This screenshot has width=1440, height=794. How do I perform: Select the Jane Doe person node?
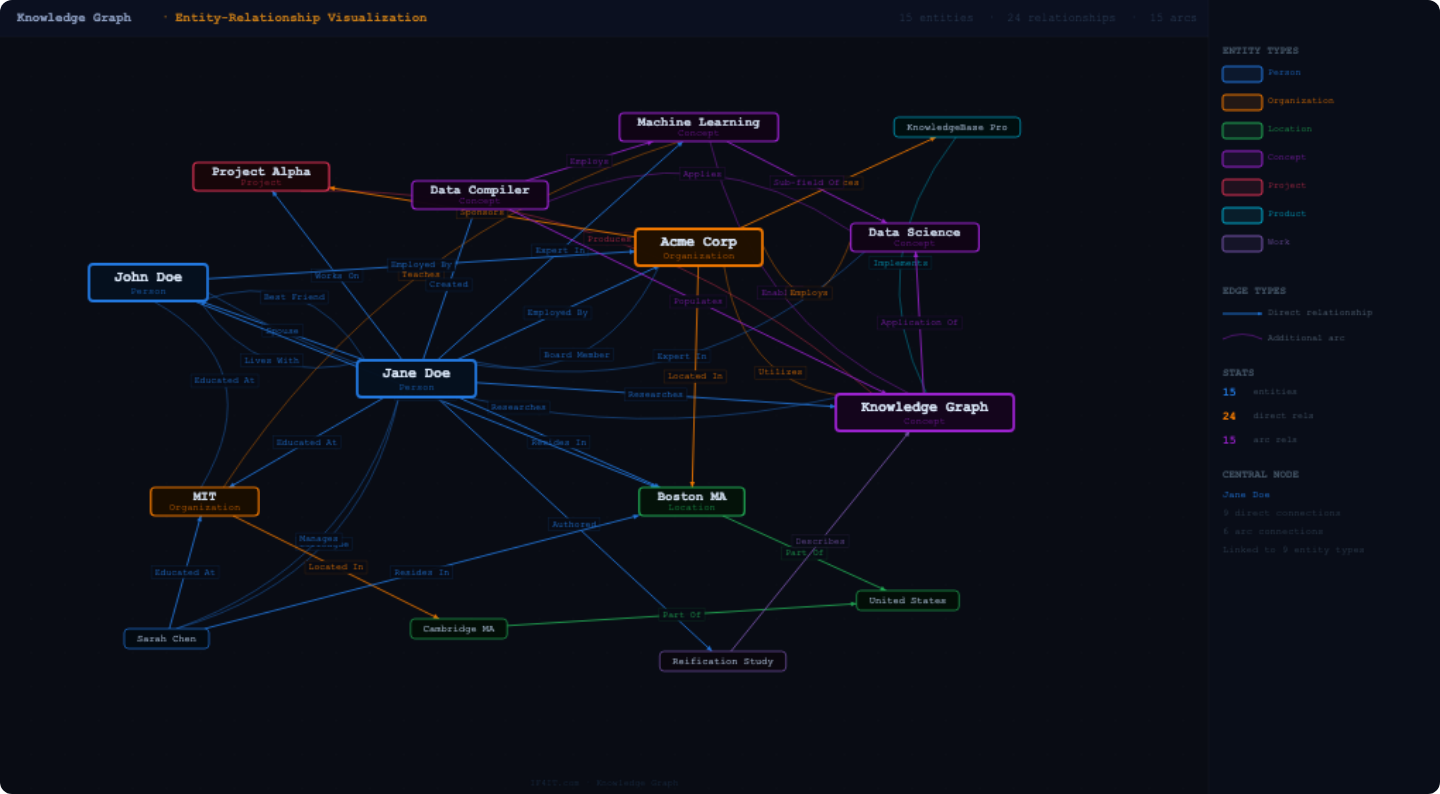pyautogui.click(x=416, y=378)
